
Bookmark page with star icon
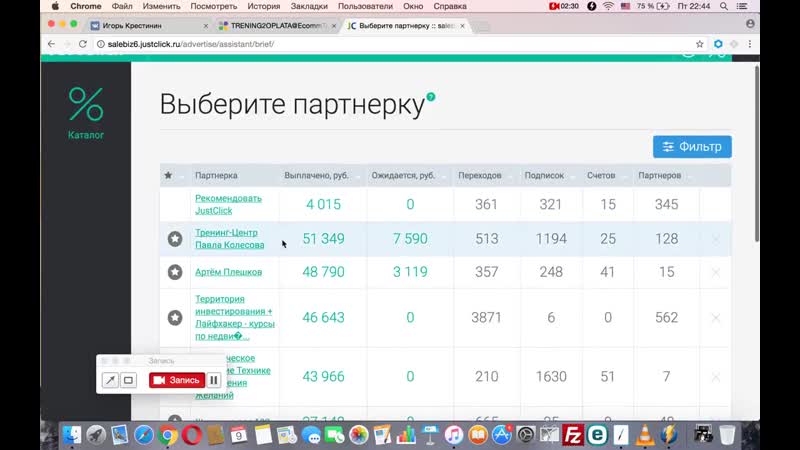699,44
